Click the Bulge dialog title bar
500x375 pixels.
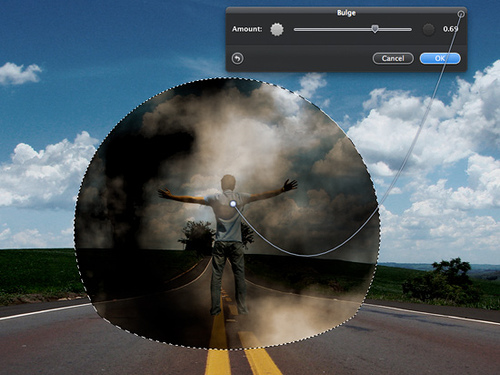click(346, 13)
